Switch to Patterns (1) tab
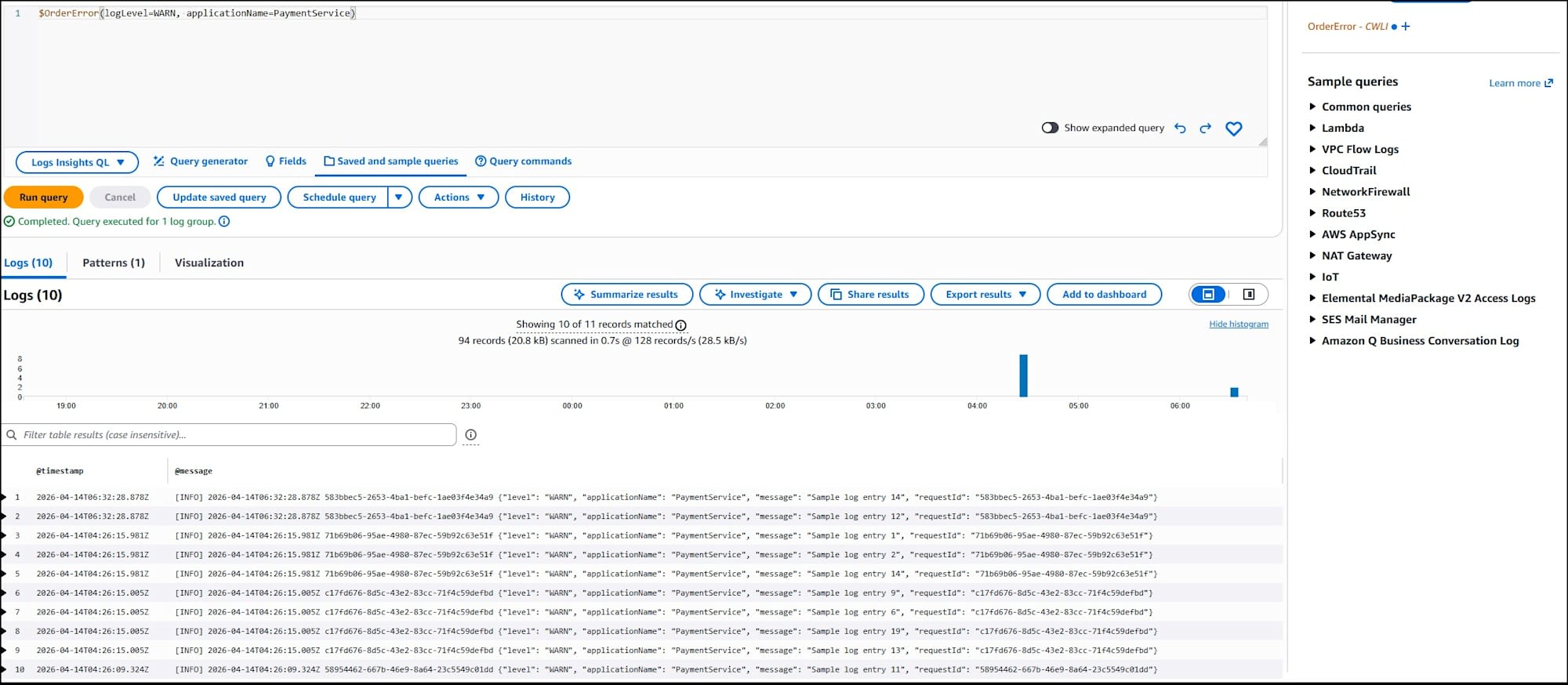 point(114,263)
